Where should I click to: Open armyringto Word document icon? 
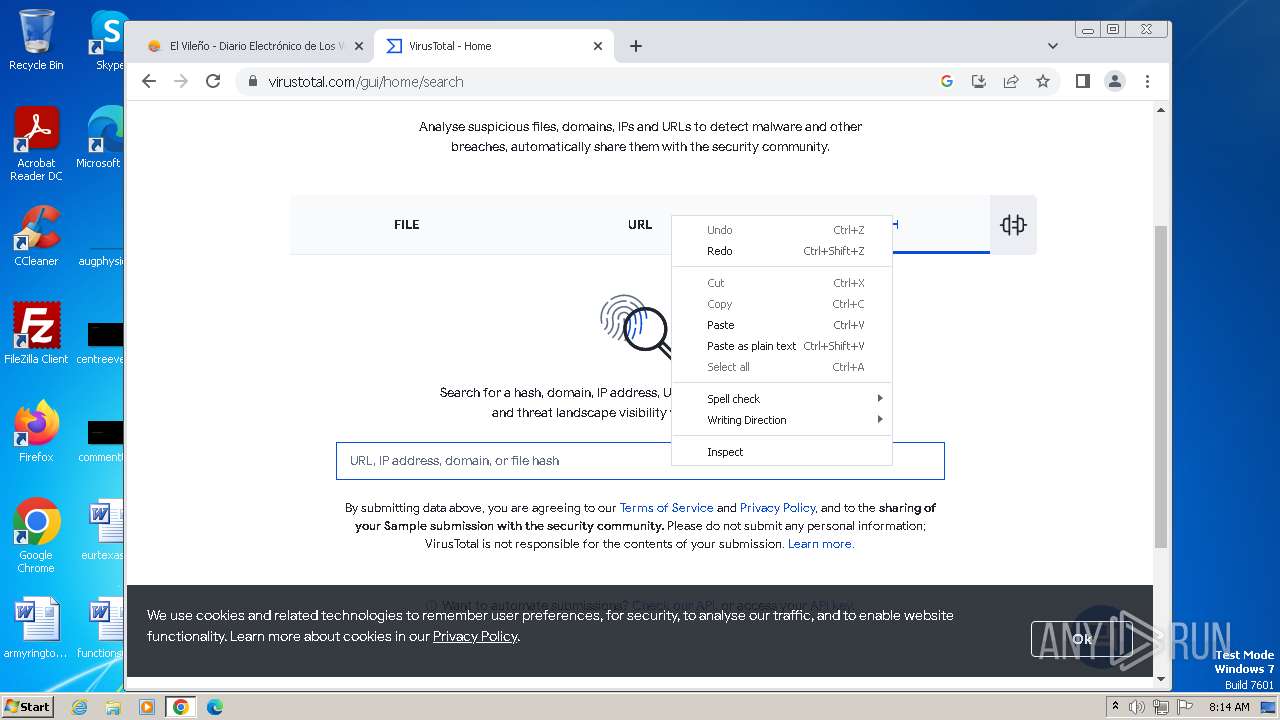tap(36, 628)
